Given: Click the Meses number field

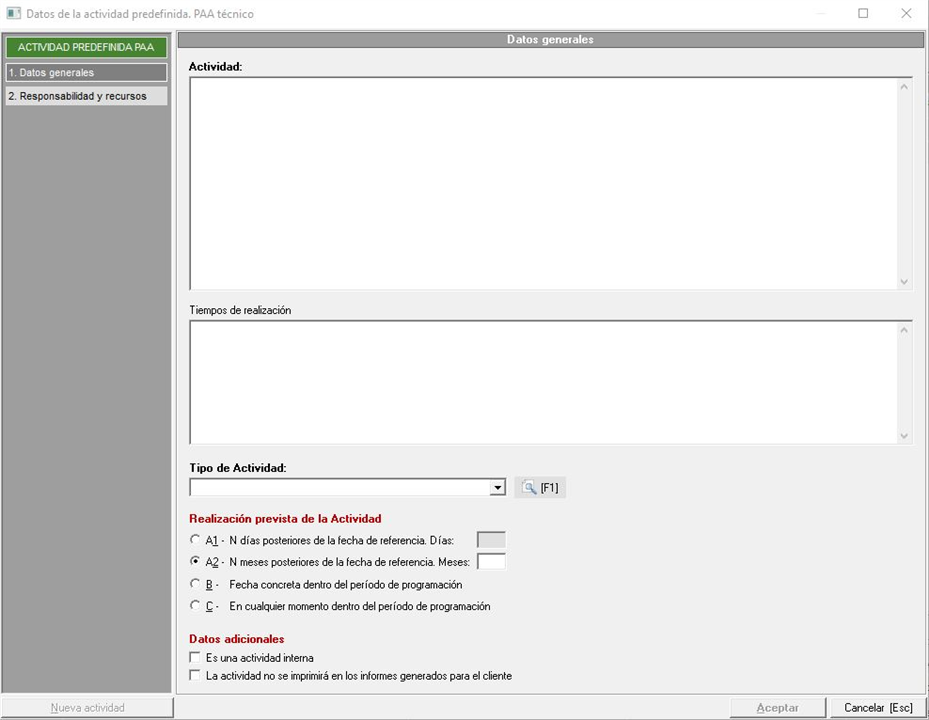Looking at the screenshot, I should 491,561.
